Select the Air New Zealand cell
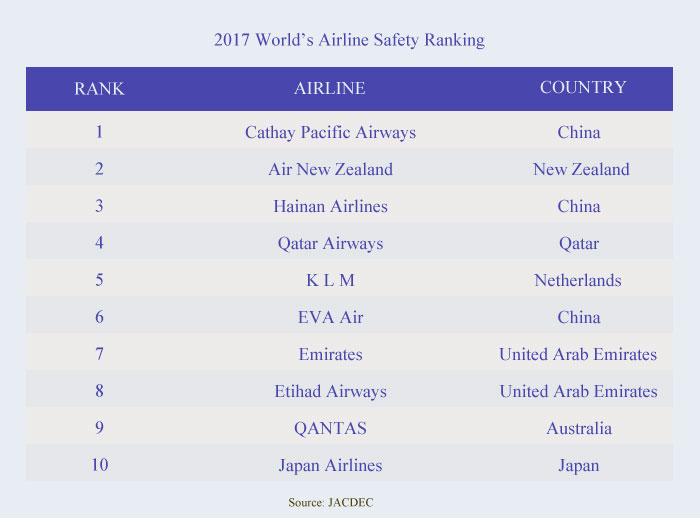This screenshot has width=700, height=518. click(330, 169)
